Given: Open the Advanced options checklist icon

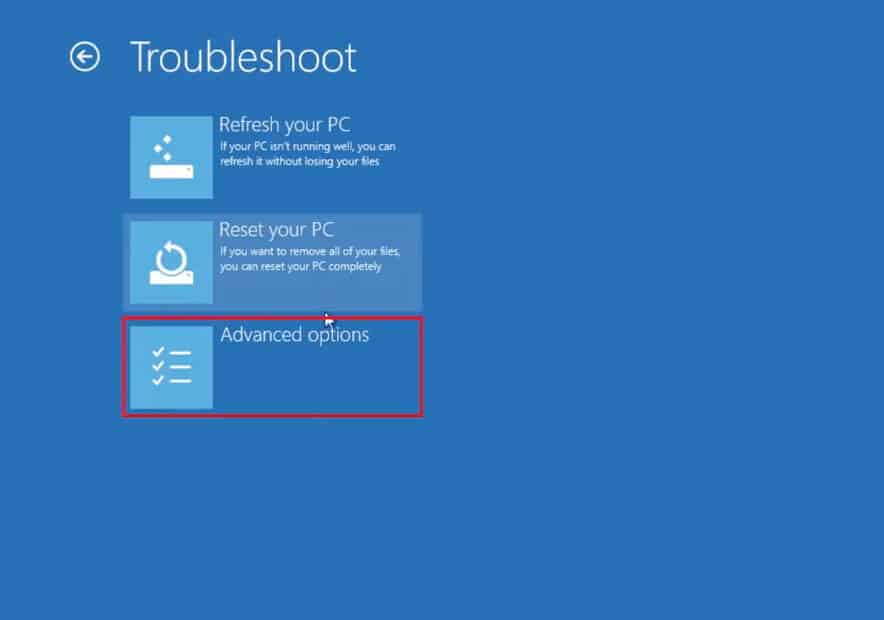Looking at the screenshot, I should coord(171,367).
